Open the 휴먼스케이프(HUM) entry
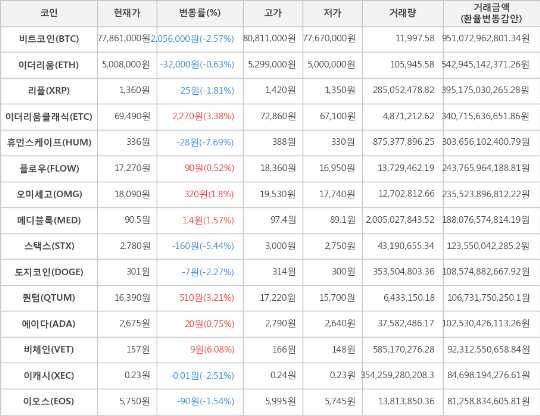 point(49,142)
